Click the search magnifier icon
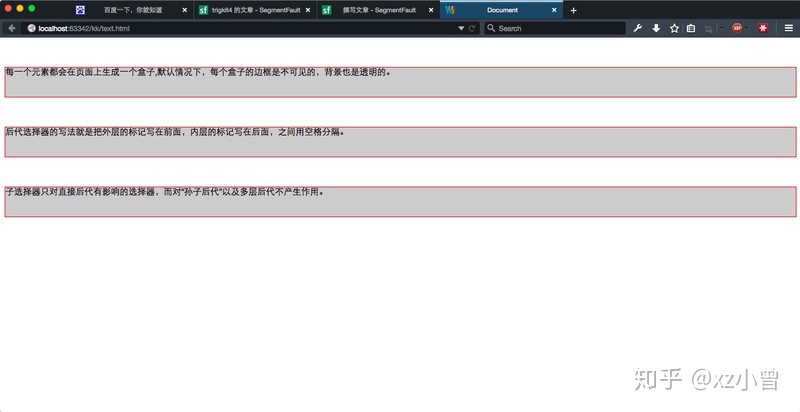This screenshot has width=800, height=412. pyautogui.click(x=491, y=28)
